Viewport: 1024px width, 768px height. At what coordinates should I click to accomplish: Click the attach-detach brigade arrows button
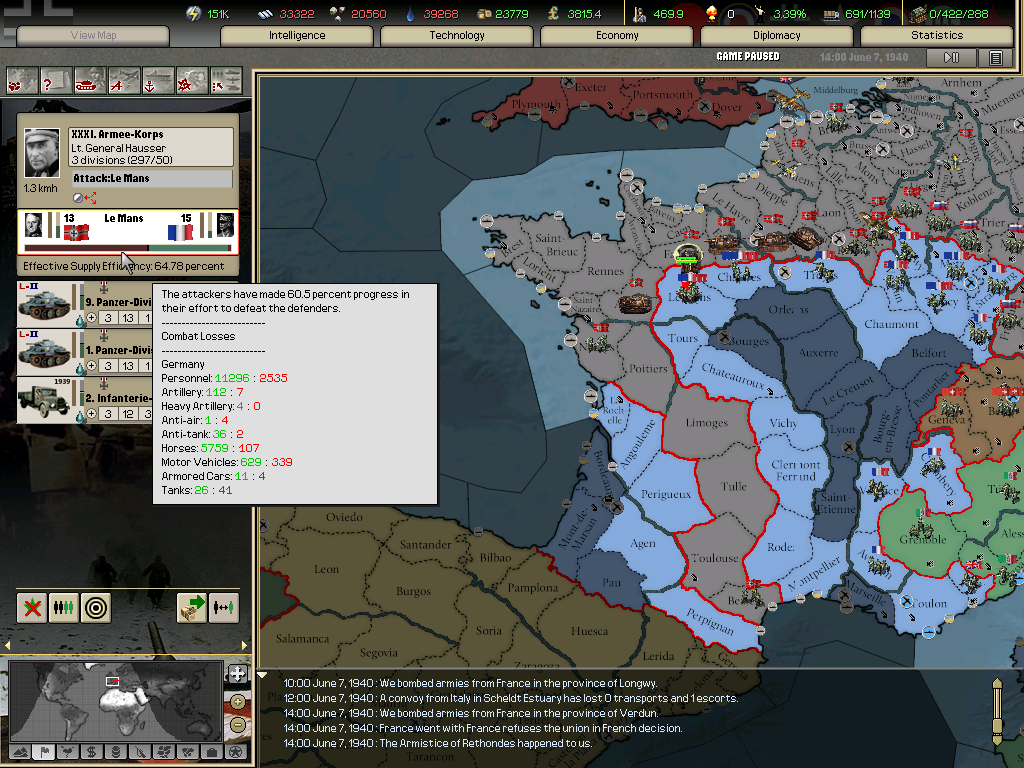click(x=223, y=608)
